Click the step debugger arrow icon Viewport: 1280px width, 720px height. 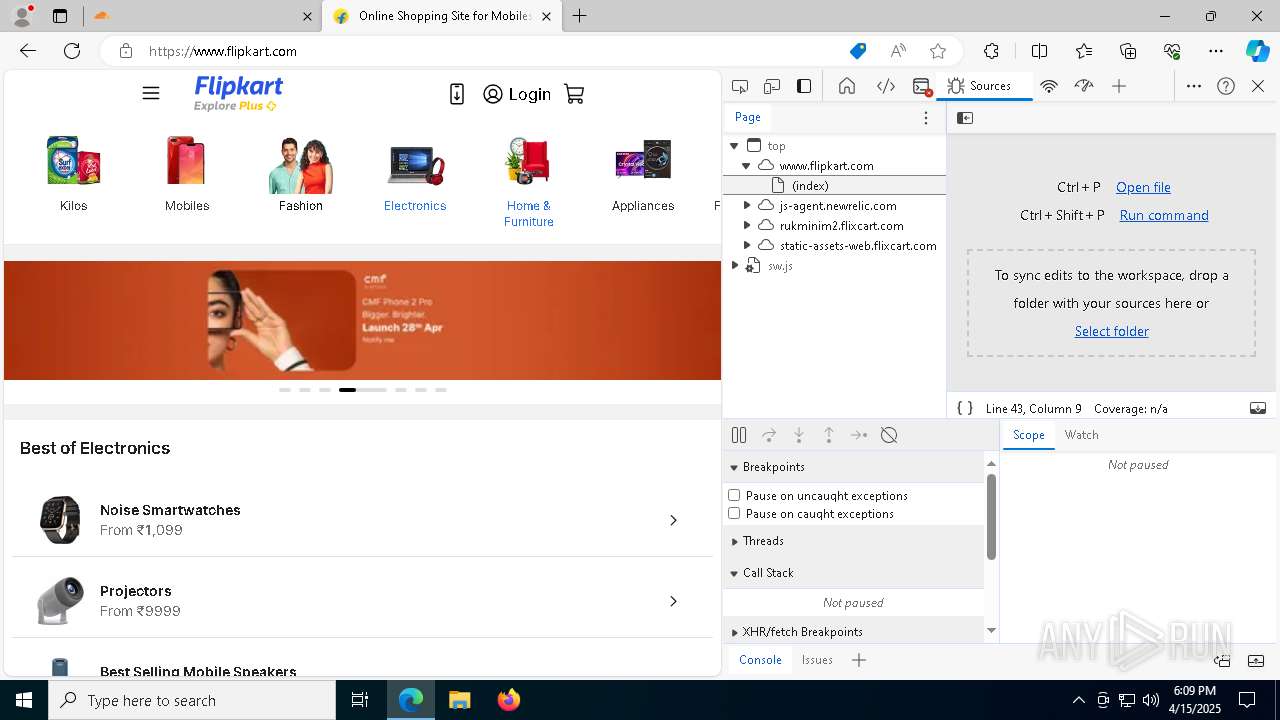click(859, 435)
